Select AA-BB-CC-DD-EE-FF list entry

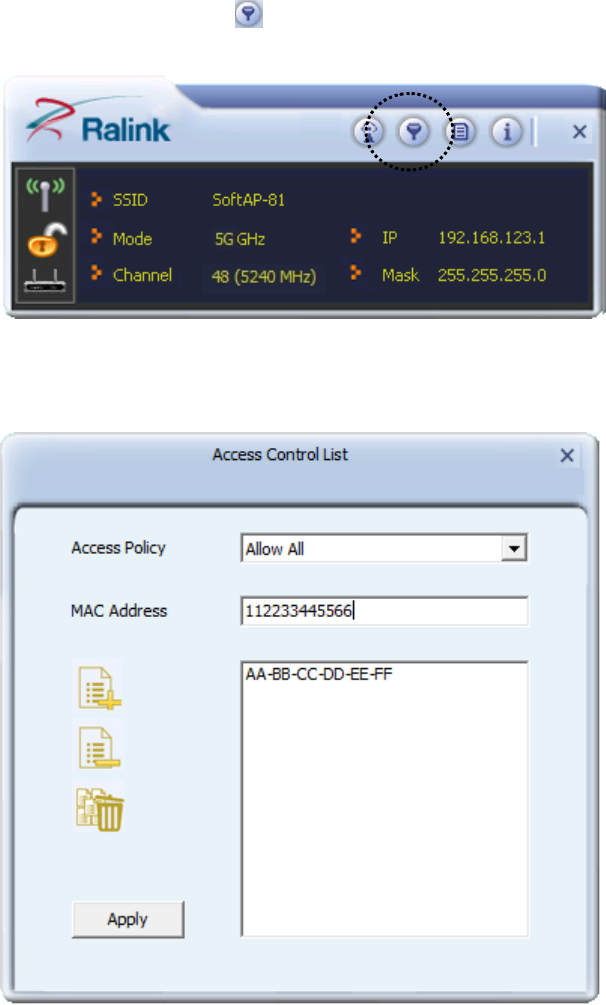tap(319, 674)
